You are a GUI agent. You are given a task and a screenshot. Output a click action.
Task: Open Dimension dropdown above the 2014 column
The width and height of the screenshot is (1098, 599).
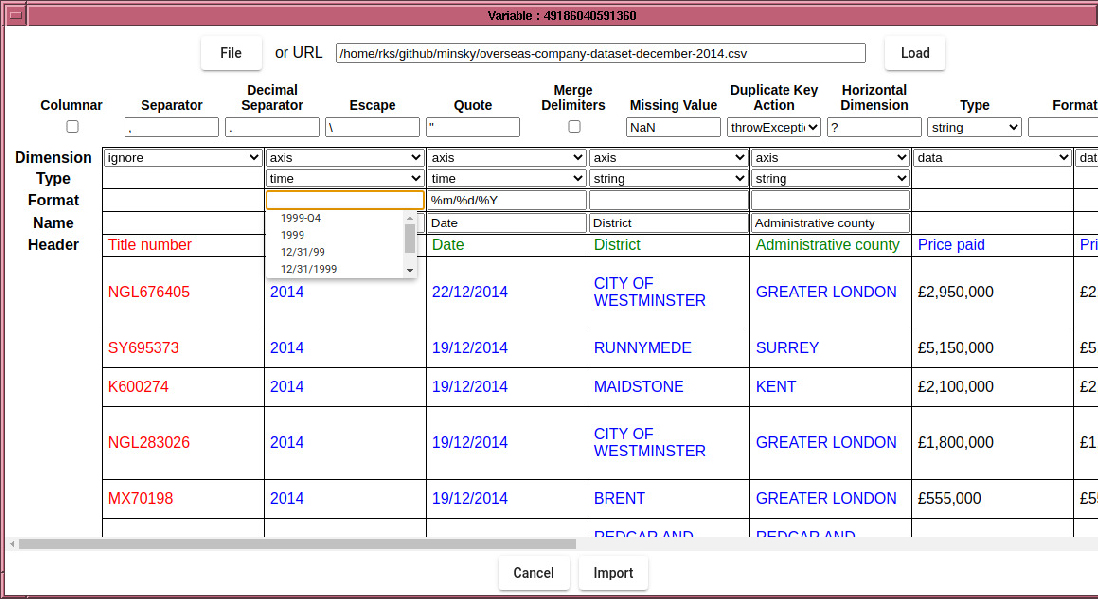click(x=345, y=158)
